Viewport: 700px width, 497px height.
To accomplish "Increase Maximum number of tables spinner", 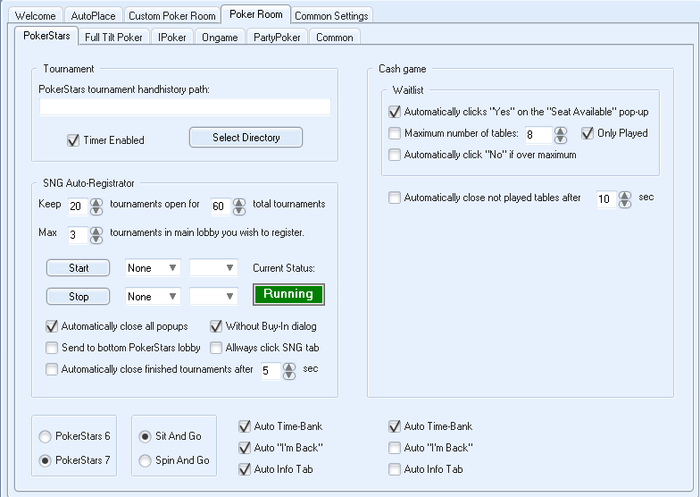I will [x=559, y=129].
